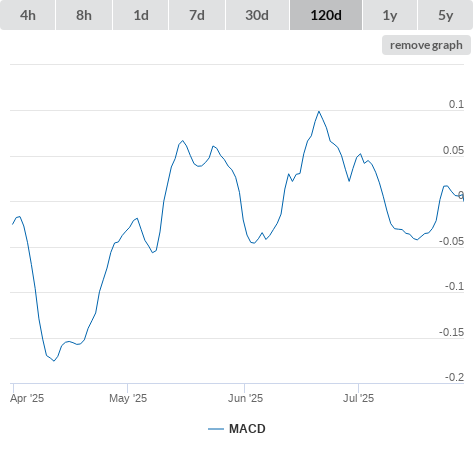Click the -0.1 y-axis value
This screenshot has height=455, width=474.
454,286
